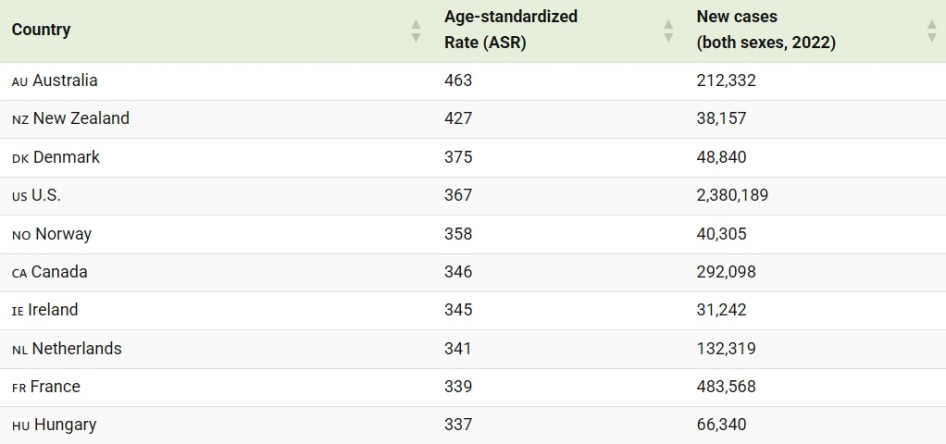Screen dimensions: 946x444
Task: Click the NZ country code icon
Action: pyautogui.click(x=20, y=119)
